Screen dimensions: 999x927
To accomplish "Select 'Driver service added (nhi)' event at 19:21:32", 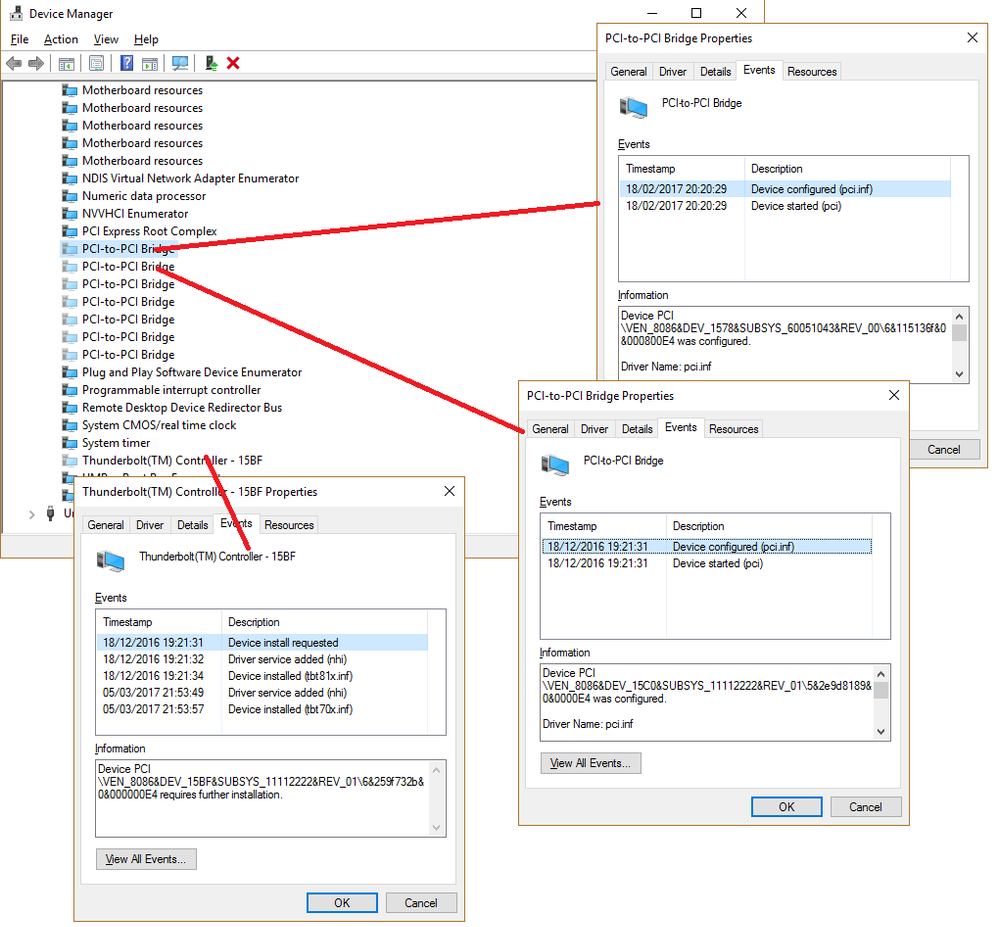I will [262, 659].
